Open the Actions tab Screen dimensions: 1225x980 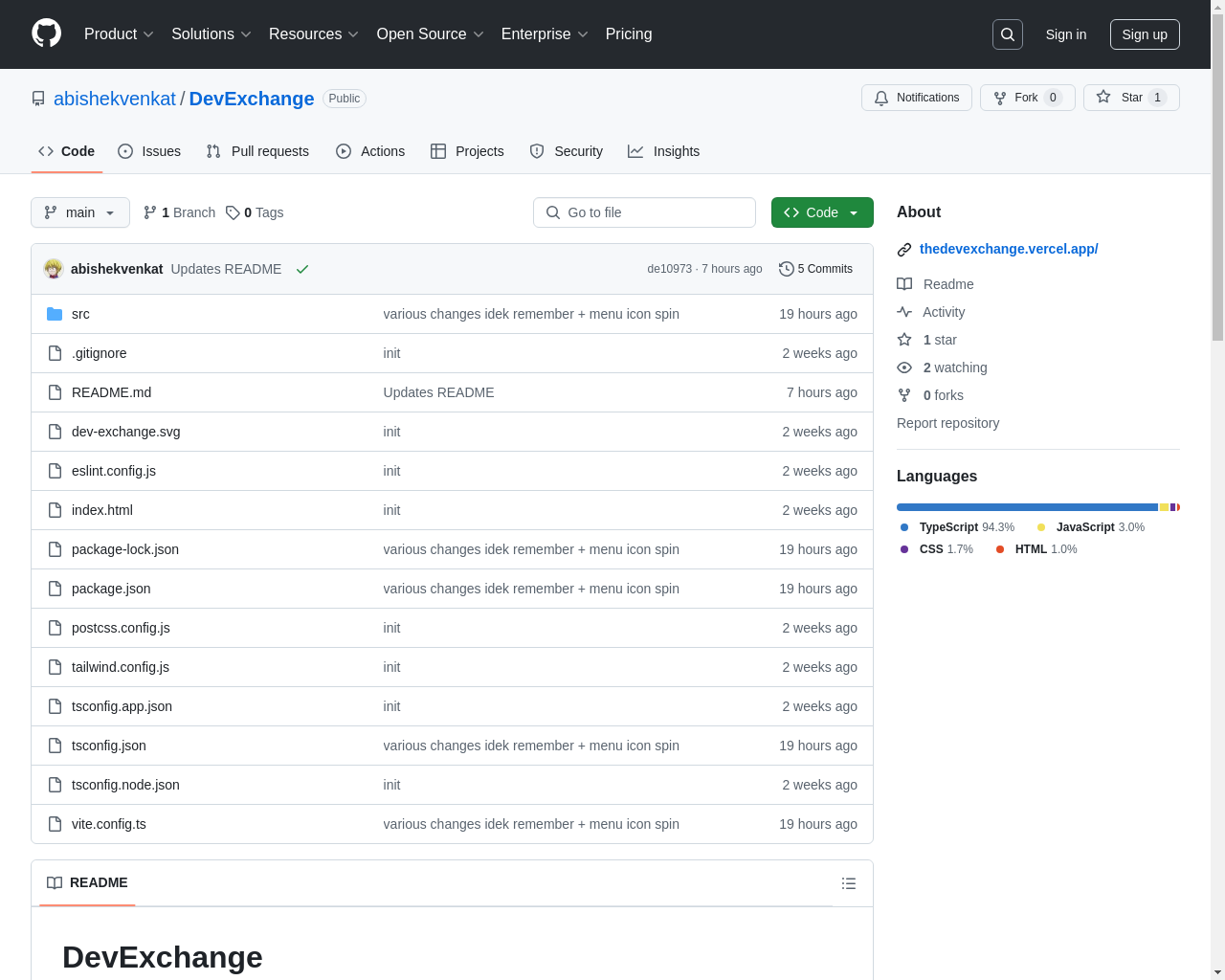[370, 151]
